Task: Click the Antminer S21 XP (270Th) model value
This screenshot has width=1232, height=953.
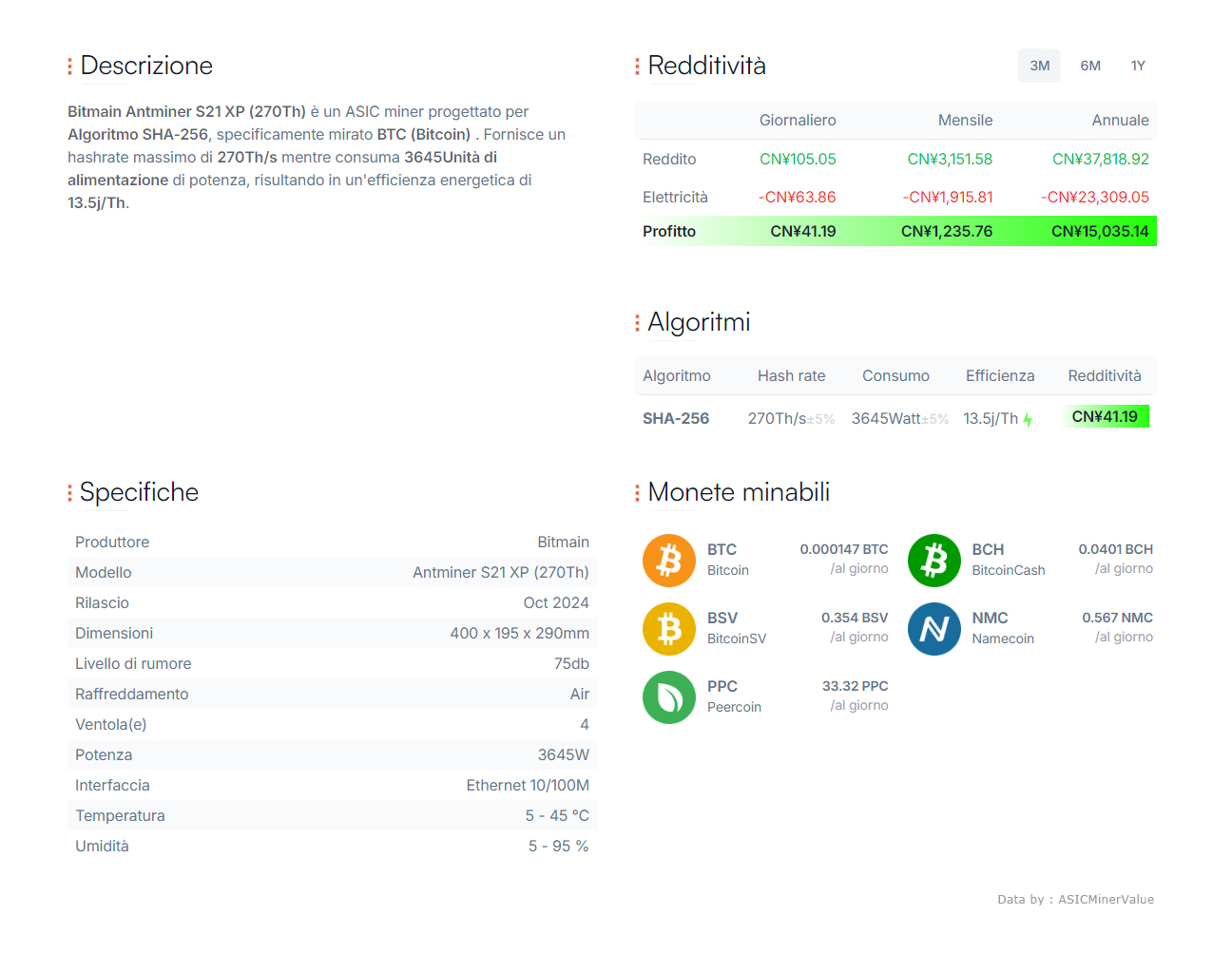Action: click(x=501, y=572)
